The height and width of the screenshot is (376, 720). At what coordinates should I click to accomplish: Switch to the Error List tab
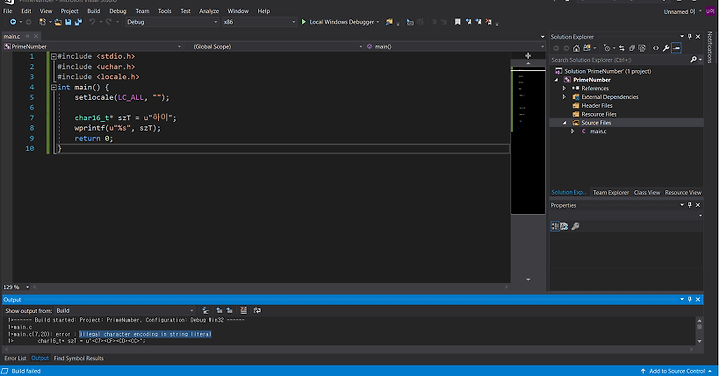[15, 358]
